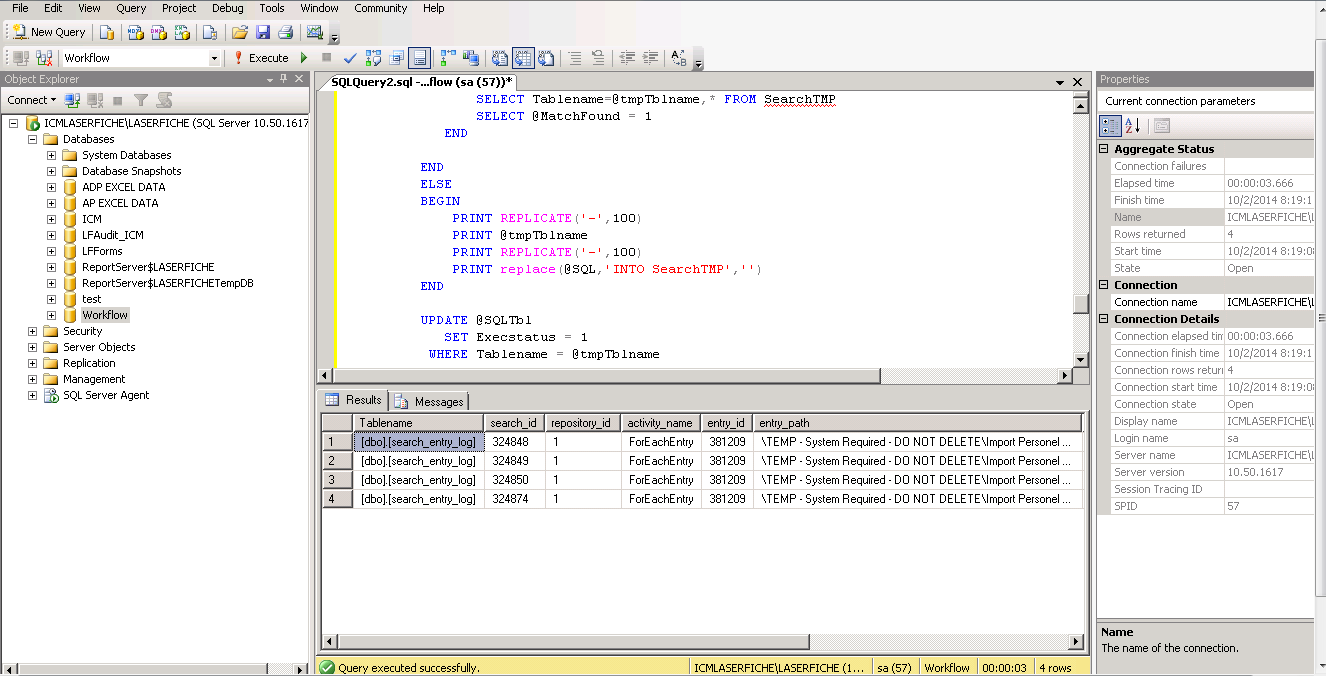Select the ReportServer$LASERFICHETempDB database

click(x=167, y=283)
